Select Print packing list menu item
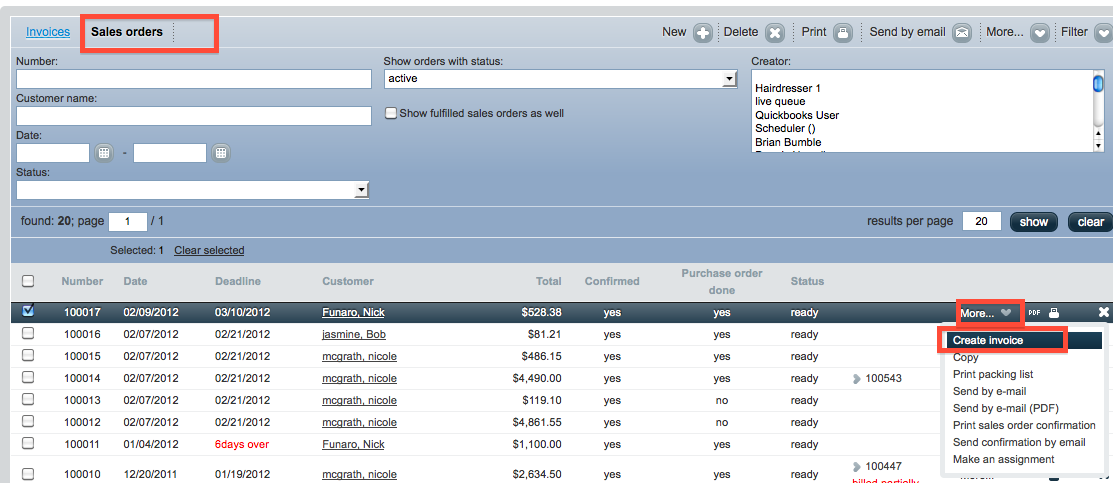 click(993, 374)
